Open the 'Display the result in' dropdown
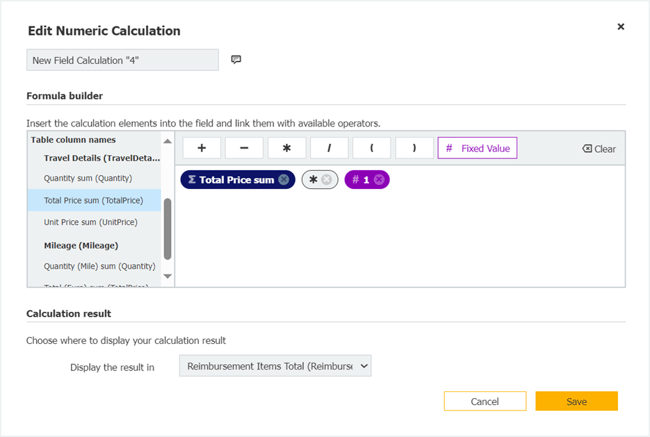 coord(275,367)
